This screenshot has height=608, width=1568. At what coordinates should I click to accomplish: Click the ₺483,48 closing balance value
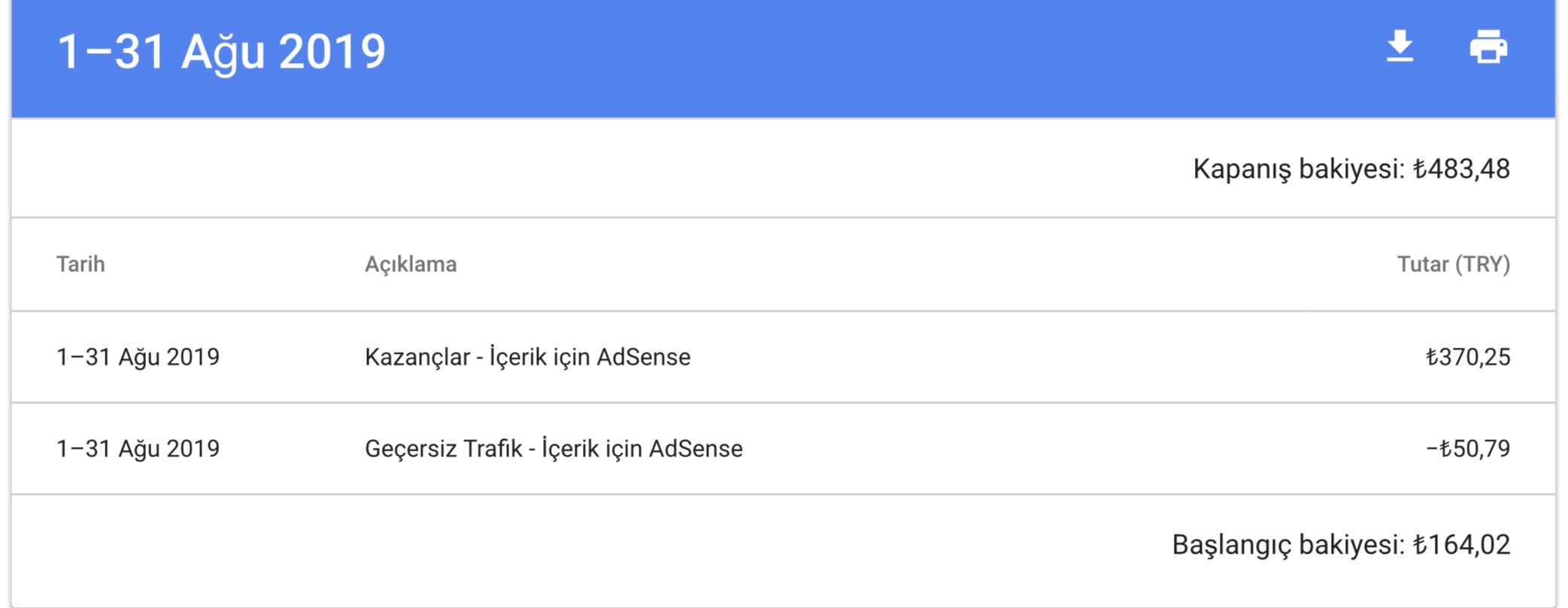point(1461,169)
